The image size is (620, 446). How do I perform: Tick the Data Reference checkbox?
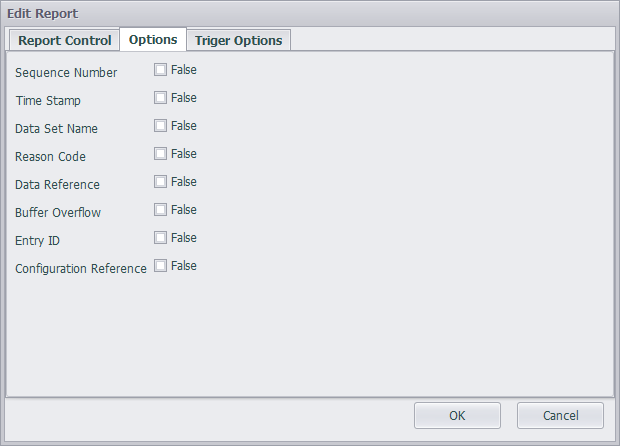(160, 182)
